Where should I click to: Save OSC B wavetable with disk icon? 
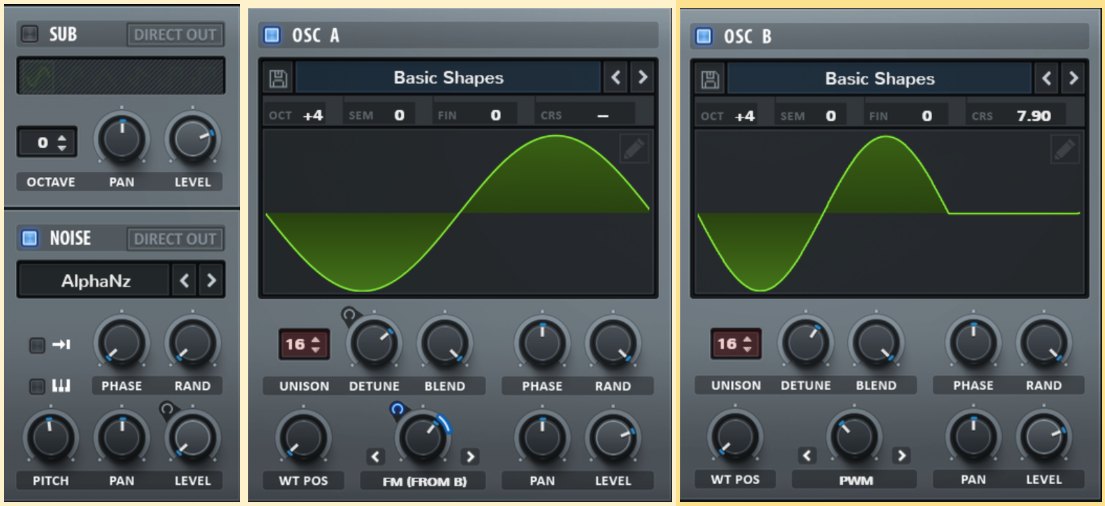(x=711, y=78)
